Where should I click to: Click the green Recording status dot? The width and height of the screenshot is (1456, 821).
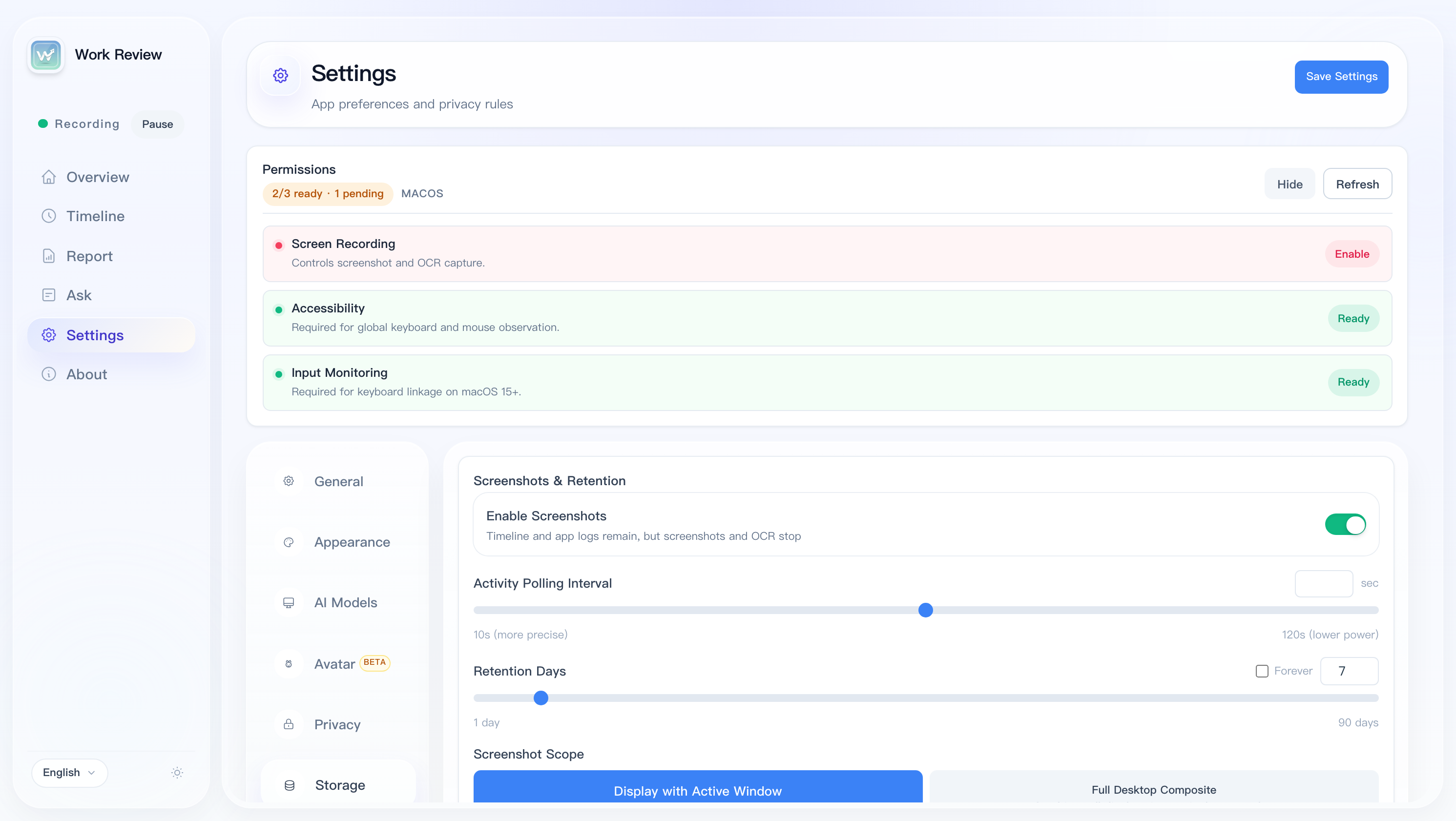pyautogui.click(x=43, y=123)
